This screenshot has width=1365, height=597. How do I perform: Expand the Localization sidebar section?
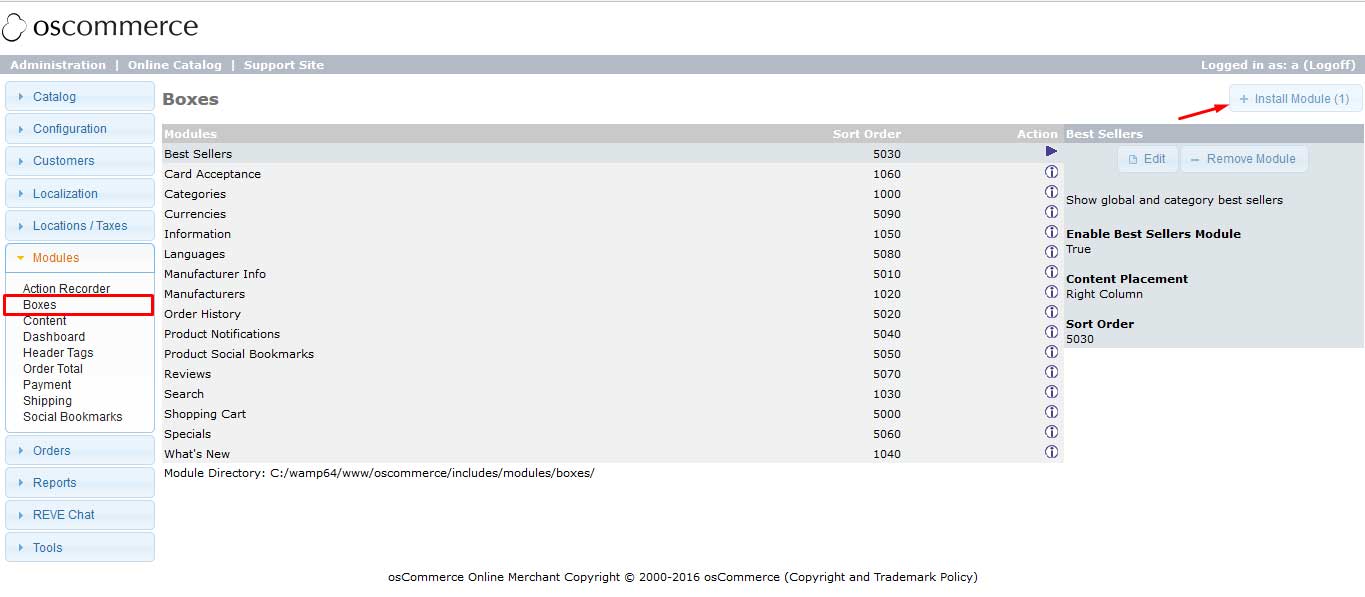pyautogui.click(x=80, y=194)
